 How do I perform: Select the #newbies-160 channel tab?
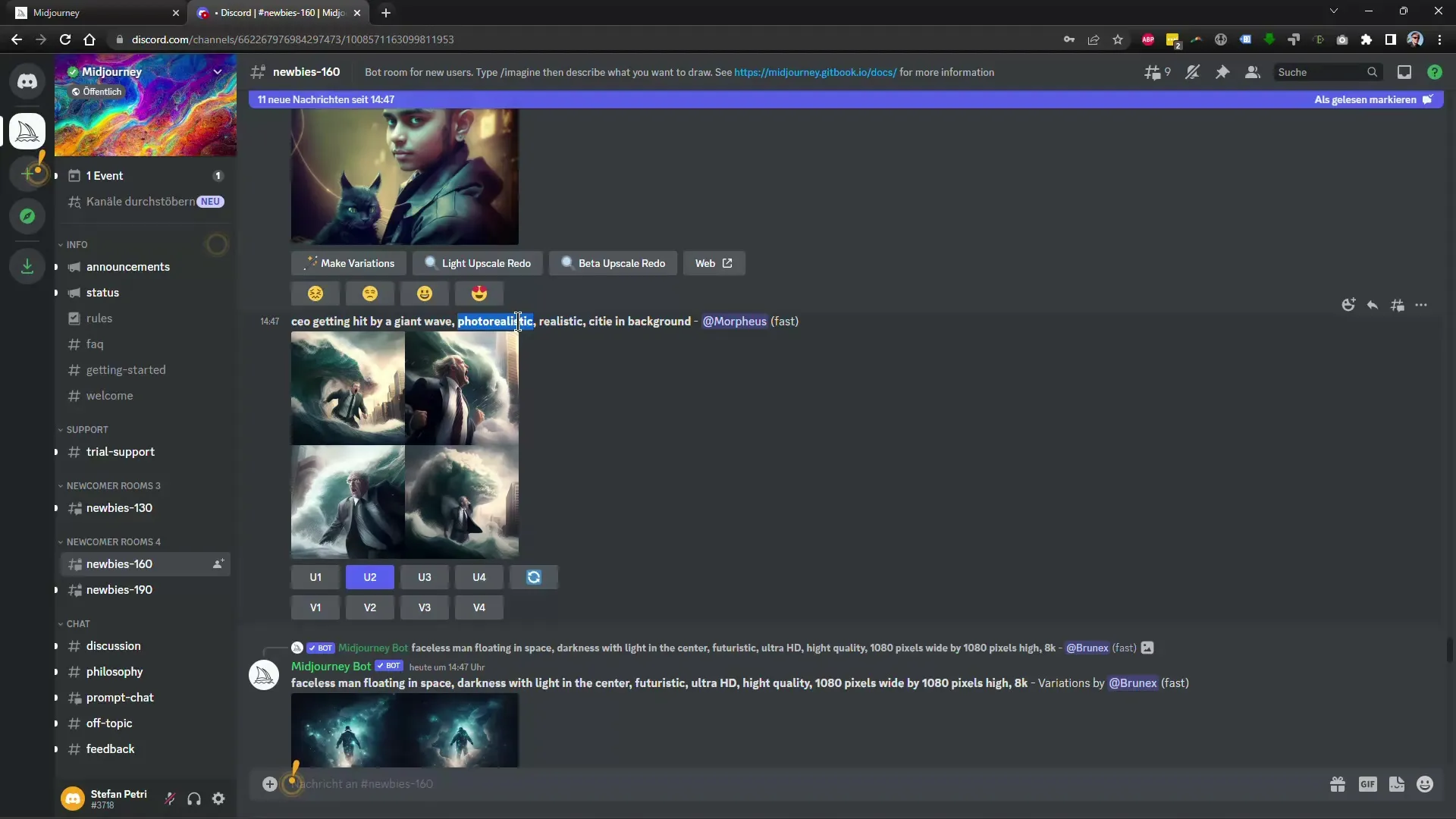click(x=119, y=563)
